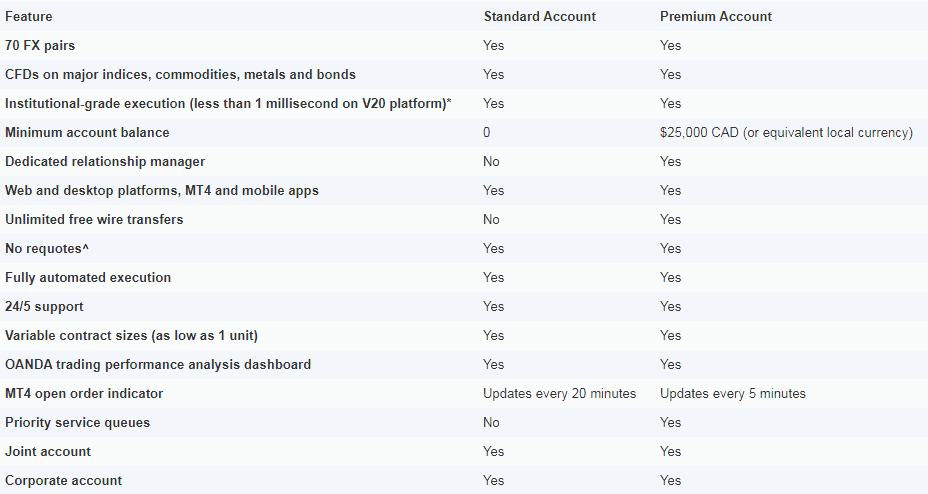Select the Premium Account column header

(716, 17)
